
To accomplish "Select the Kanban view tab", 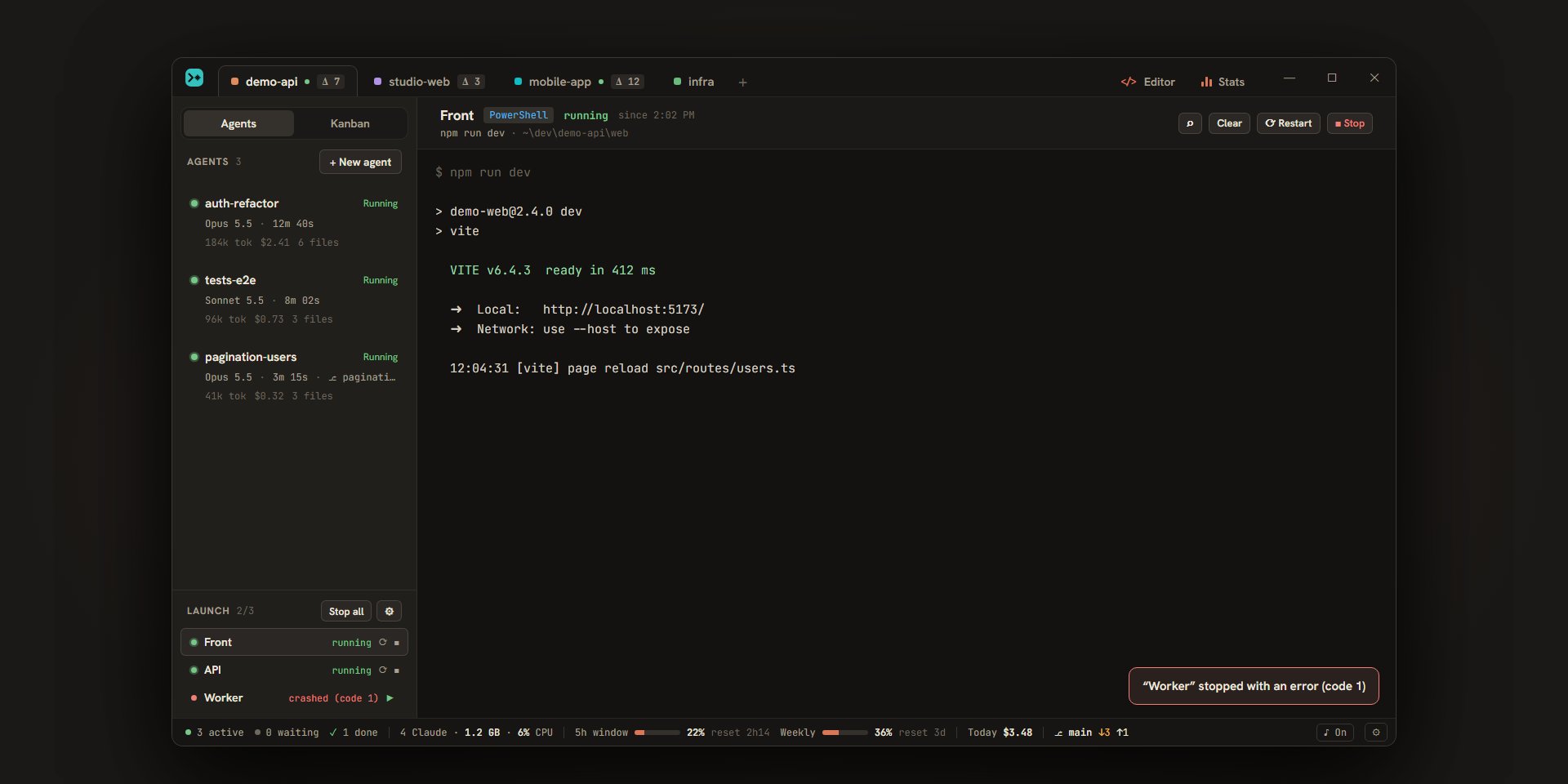I will click(350, 123).
